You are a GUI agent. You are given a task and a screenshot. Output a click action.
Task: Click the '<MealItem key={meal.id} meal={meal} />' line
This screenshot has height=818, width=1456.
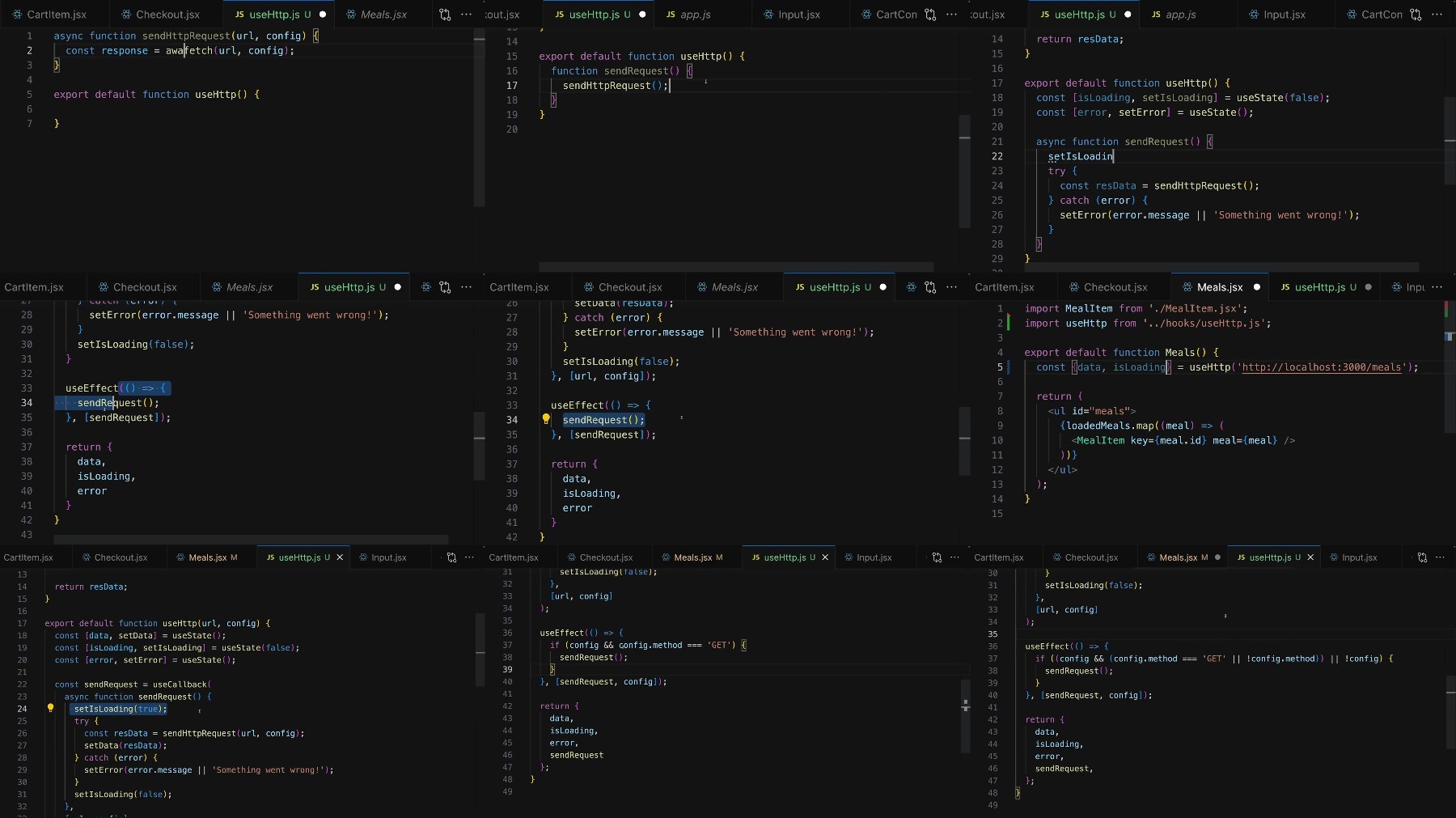[1183, 440]
